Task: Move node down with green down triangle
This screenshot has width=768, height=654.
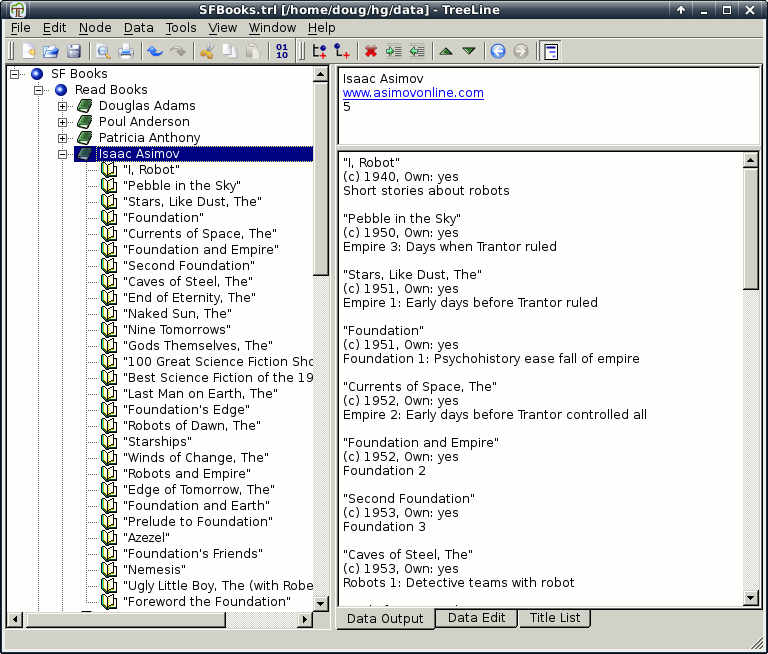Action: click(469, 51)
